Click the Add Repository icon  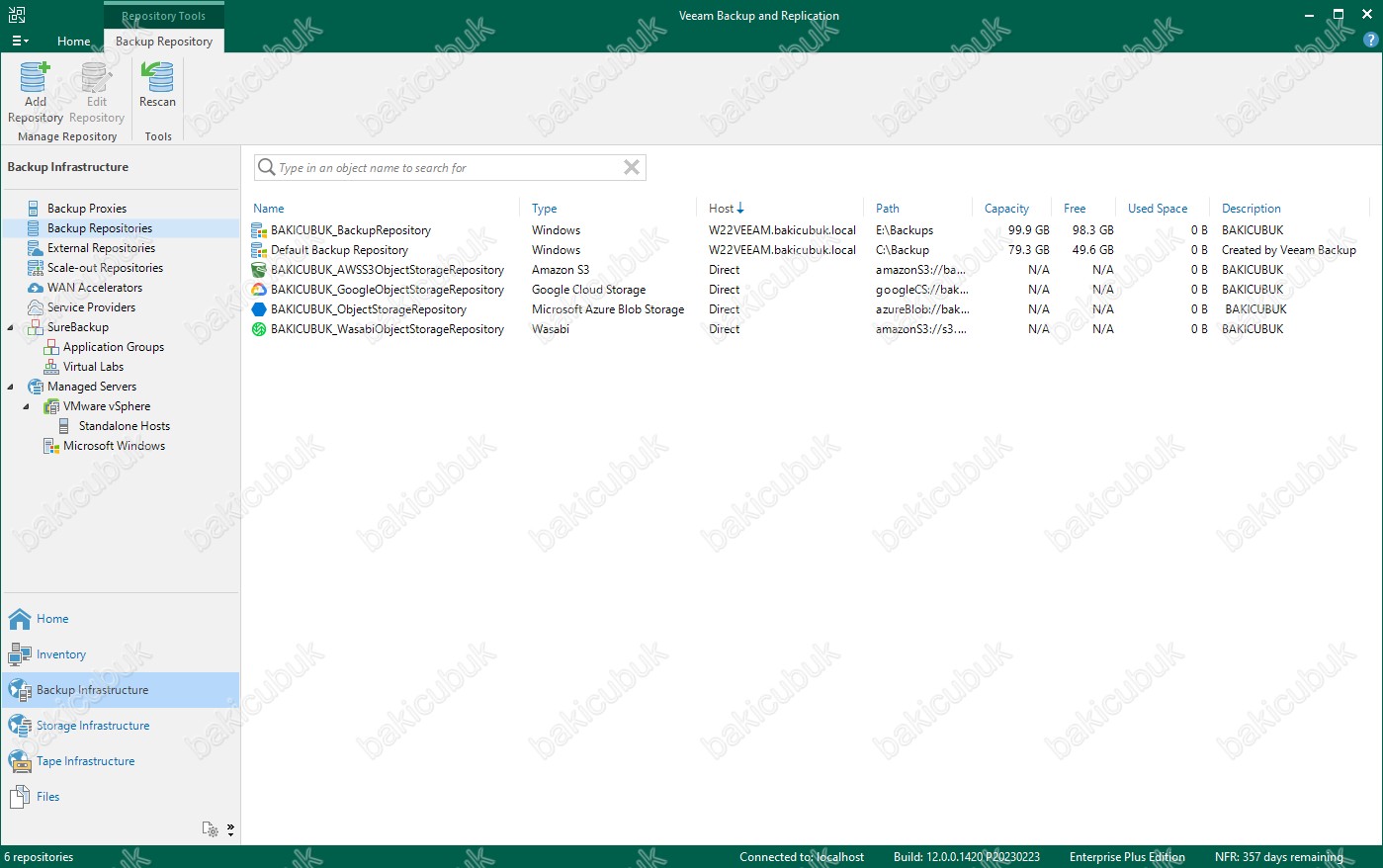click(x=35, y=77)
